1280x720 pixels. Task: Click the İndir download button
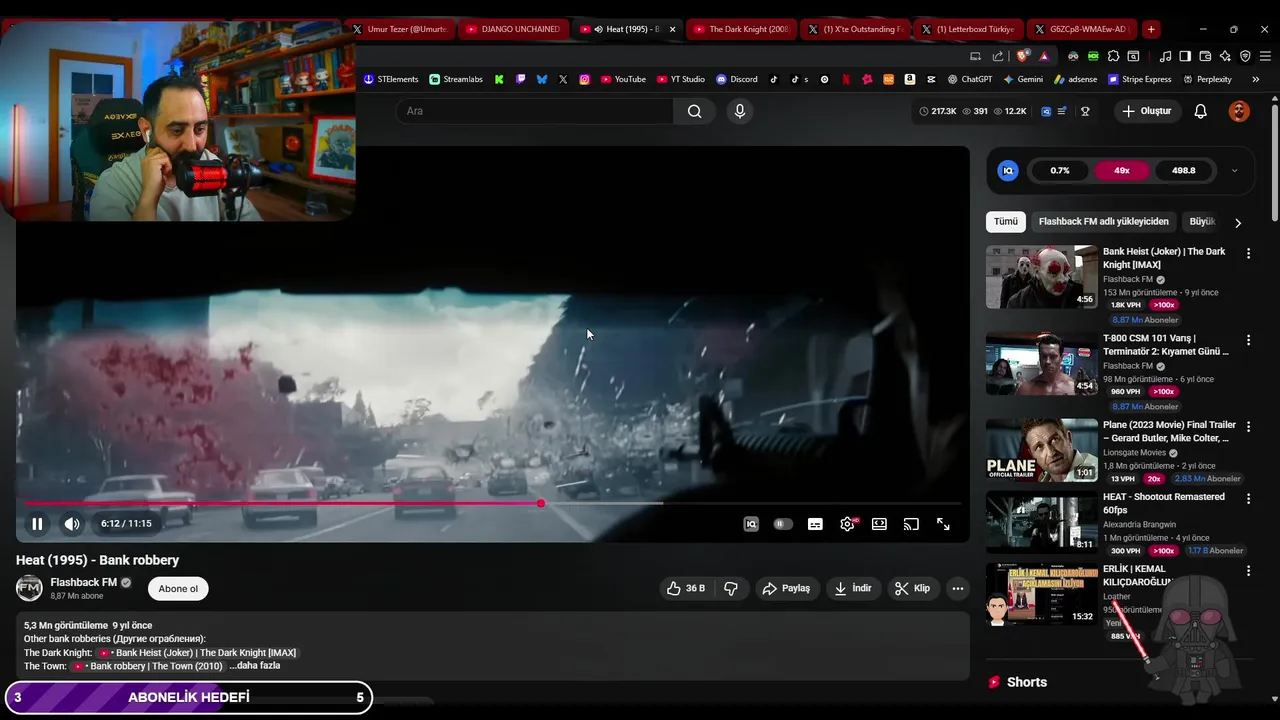click(853, 588)
